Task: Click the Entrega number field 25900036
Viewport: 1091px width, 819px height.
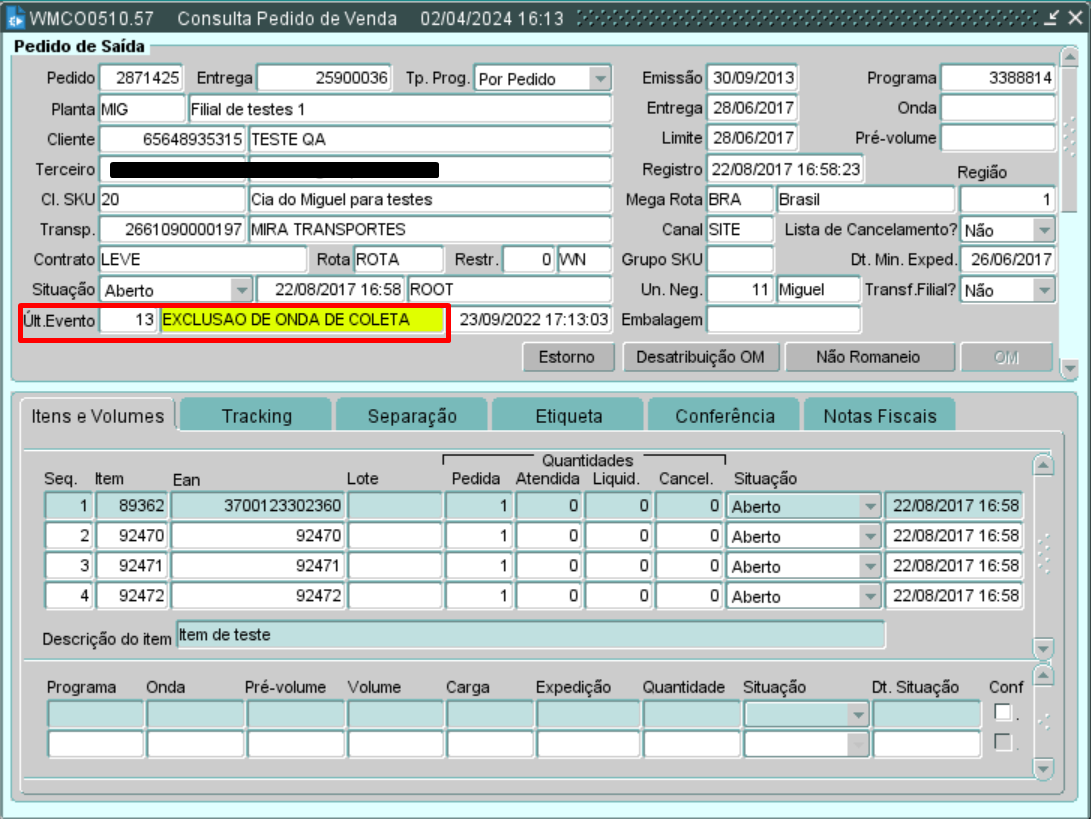Action: click(324, 78)
